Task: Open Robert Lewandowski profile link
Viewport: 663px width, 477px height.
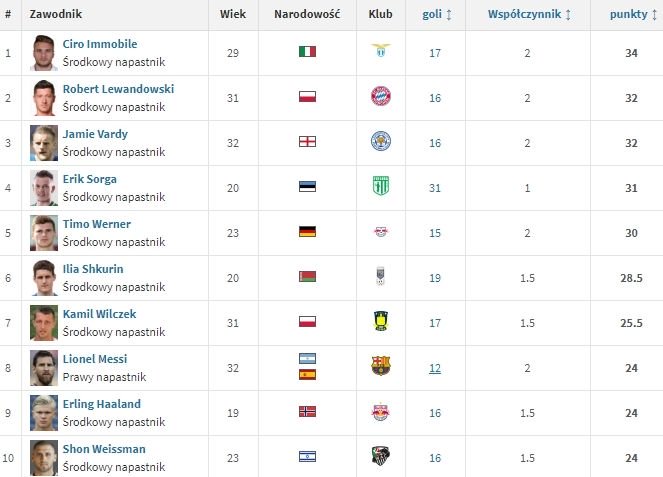Action: click(118, 89)
